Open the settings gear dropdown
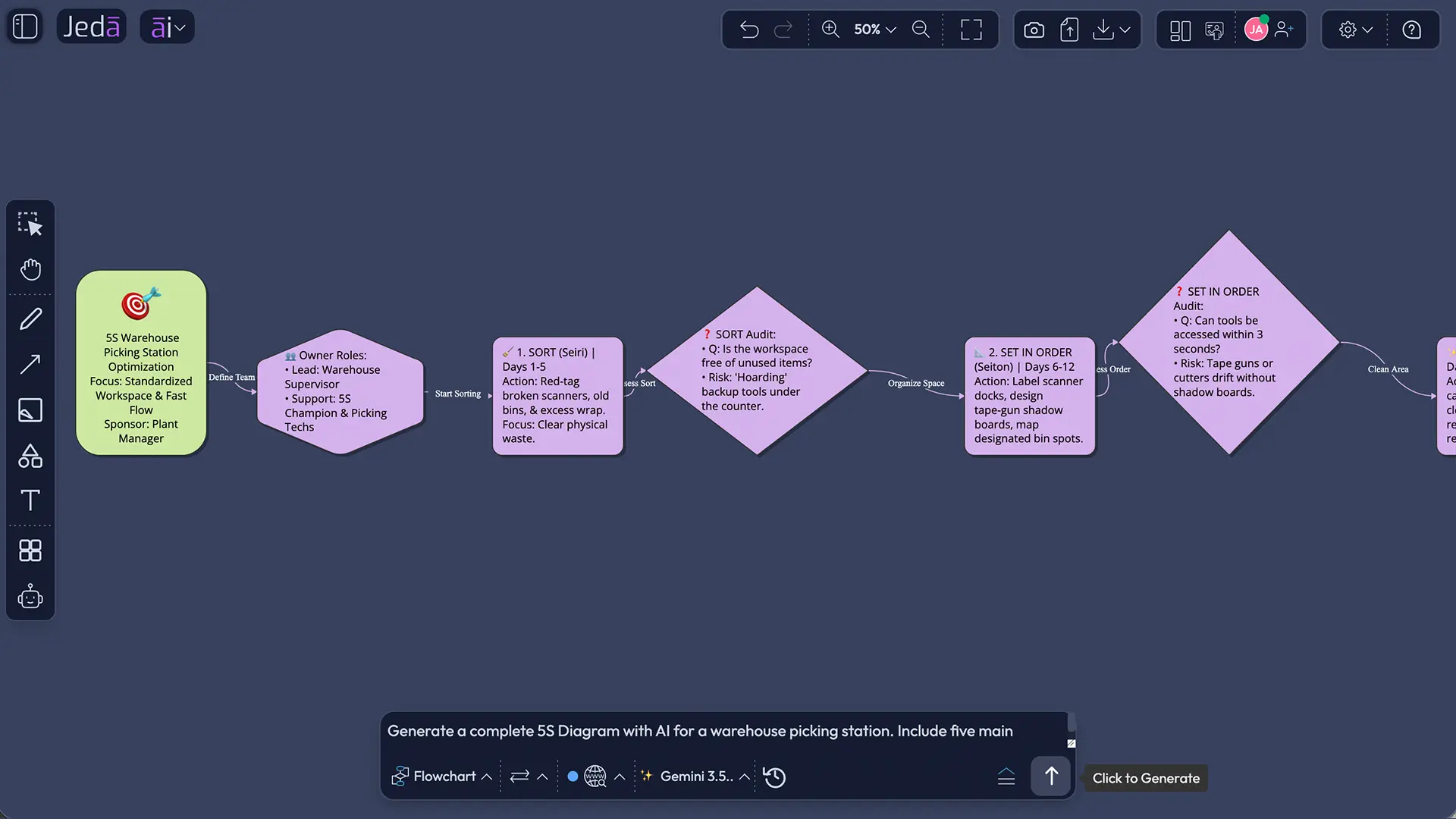 pos(1355,30)
